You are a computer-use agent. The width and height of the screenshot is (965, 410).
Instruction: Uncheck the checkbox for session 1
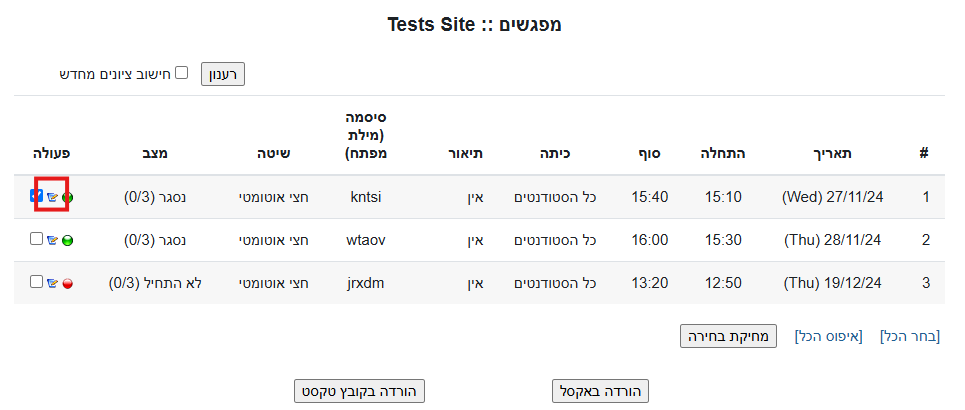pos(36,196)
